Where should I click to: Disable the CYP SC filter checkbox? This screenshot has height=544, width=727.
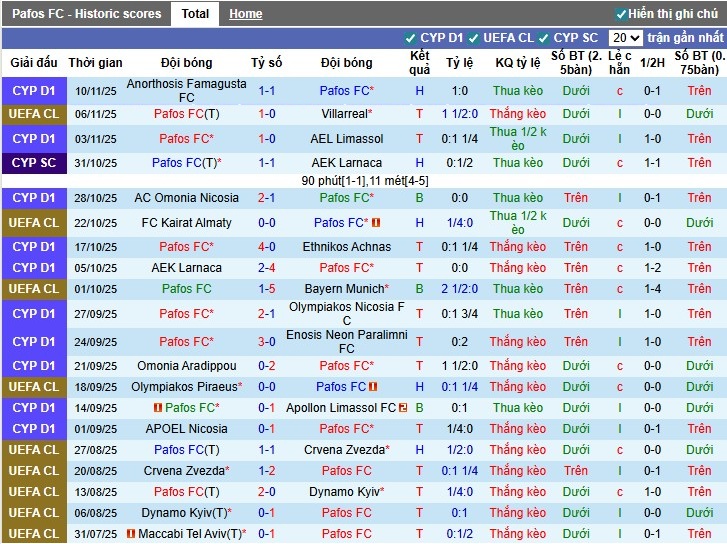545,38
